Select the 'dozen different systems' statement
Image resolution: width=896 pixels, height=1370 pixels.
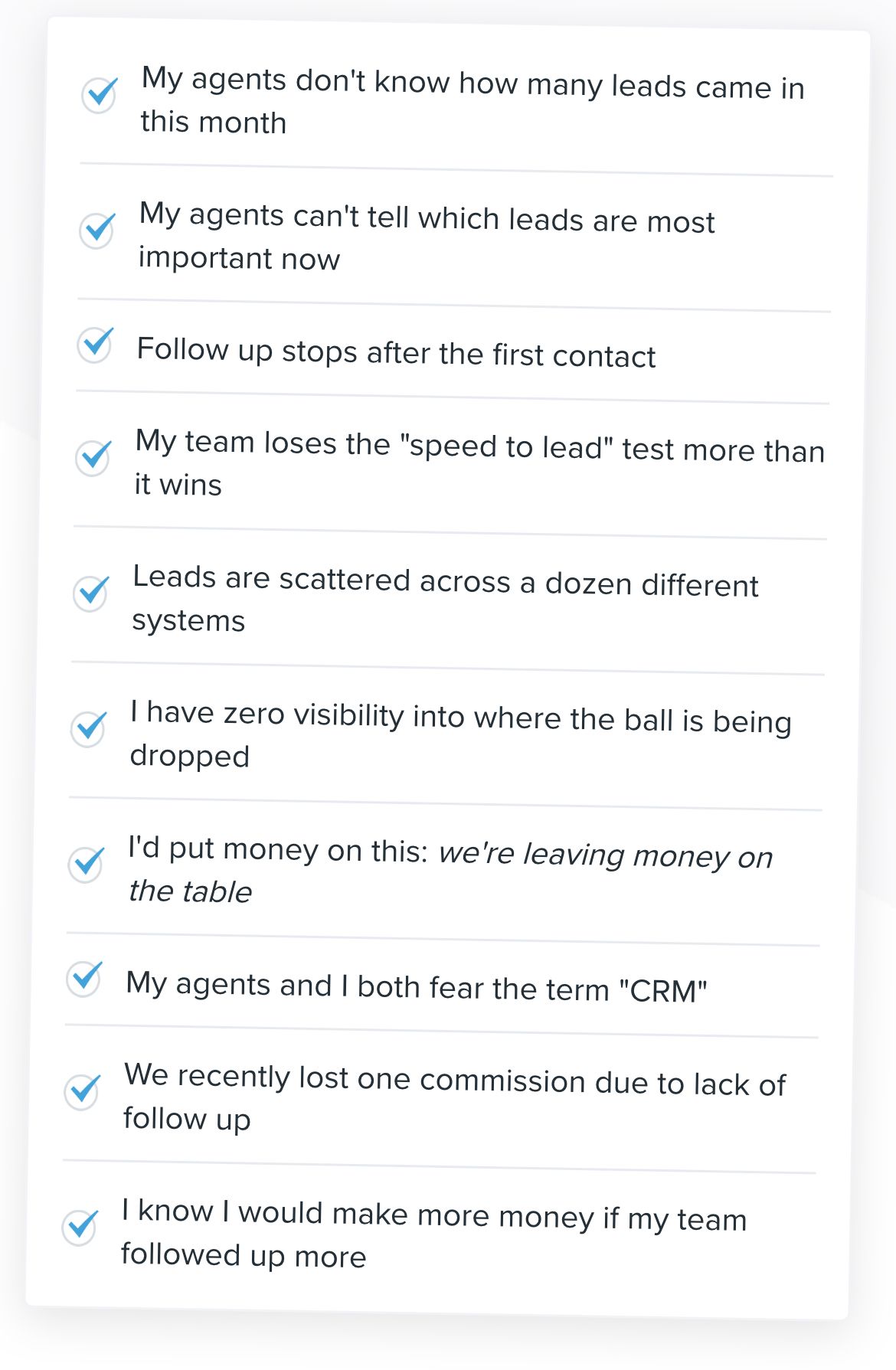coord(445,600)
